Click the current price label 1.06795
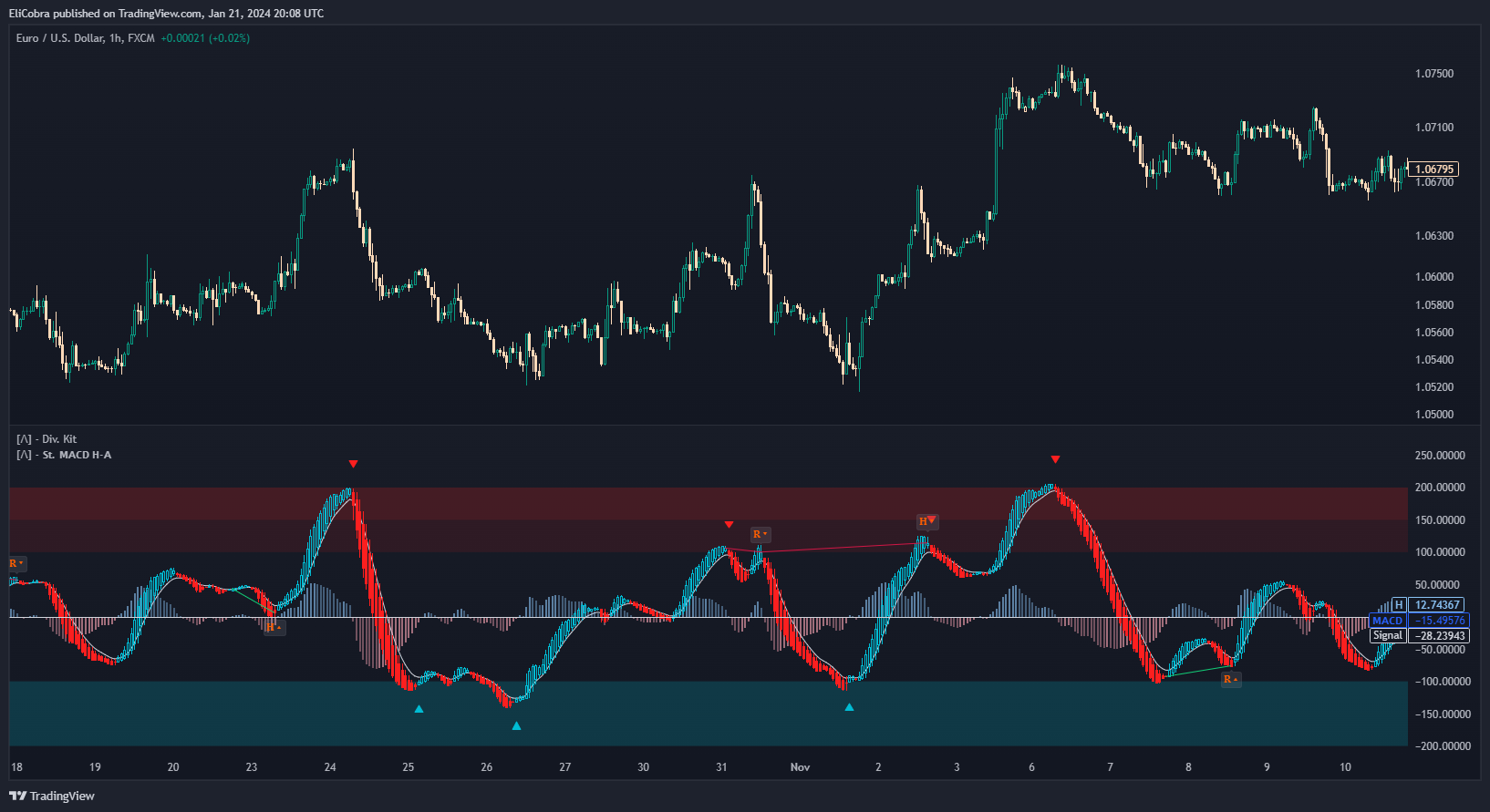Image resolution: width=1490 pixels, height=812 pixels. pos(1434,169)
